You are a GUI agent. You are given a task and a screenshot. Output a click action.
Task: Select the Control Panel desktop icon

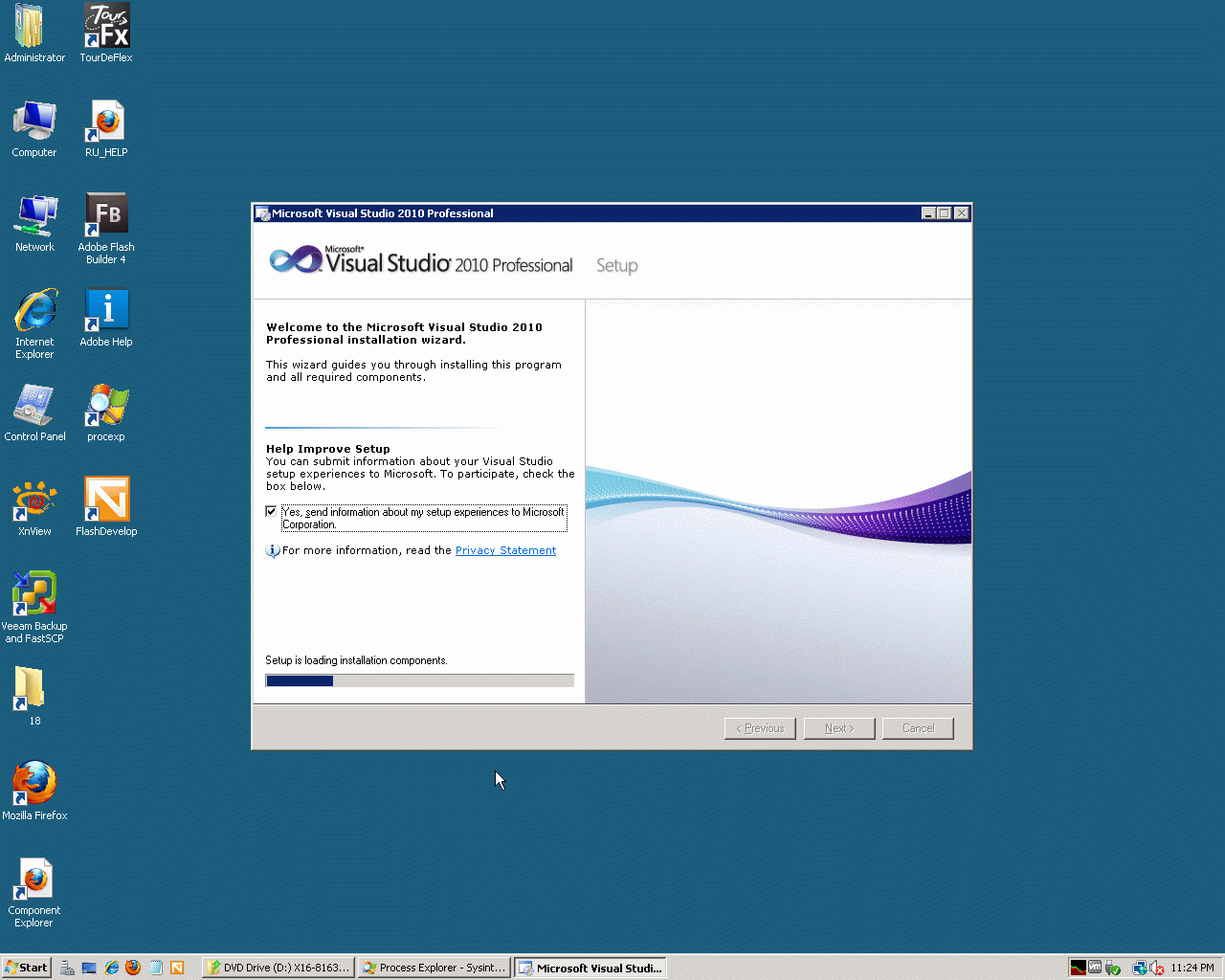click(x=34, y=412)
